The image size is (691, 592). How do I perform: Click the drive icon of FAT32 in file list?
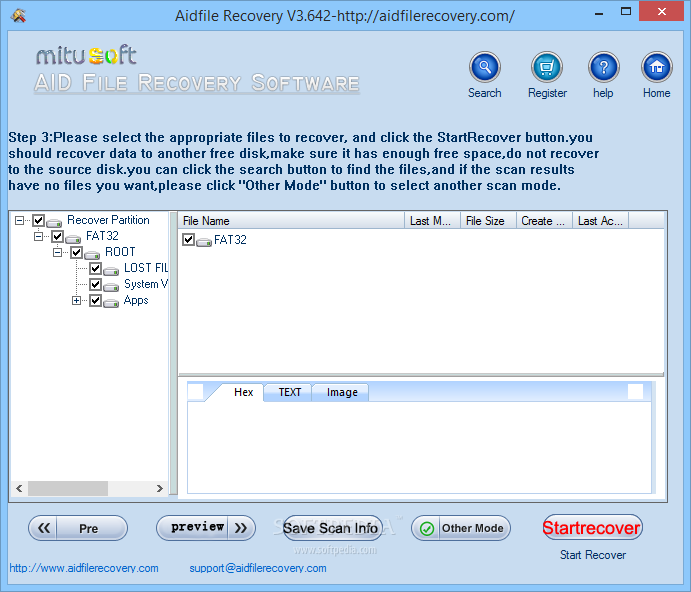point(204,242)
